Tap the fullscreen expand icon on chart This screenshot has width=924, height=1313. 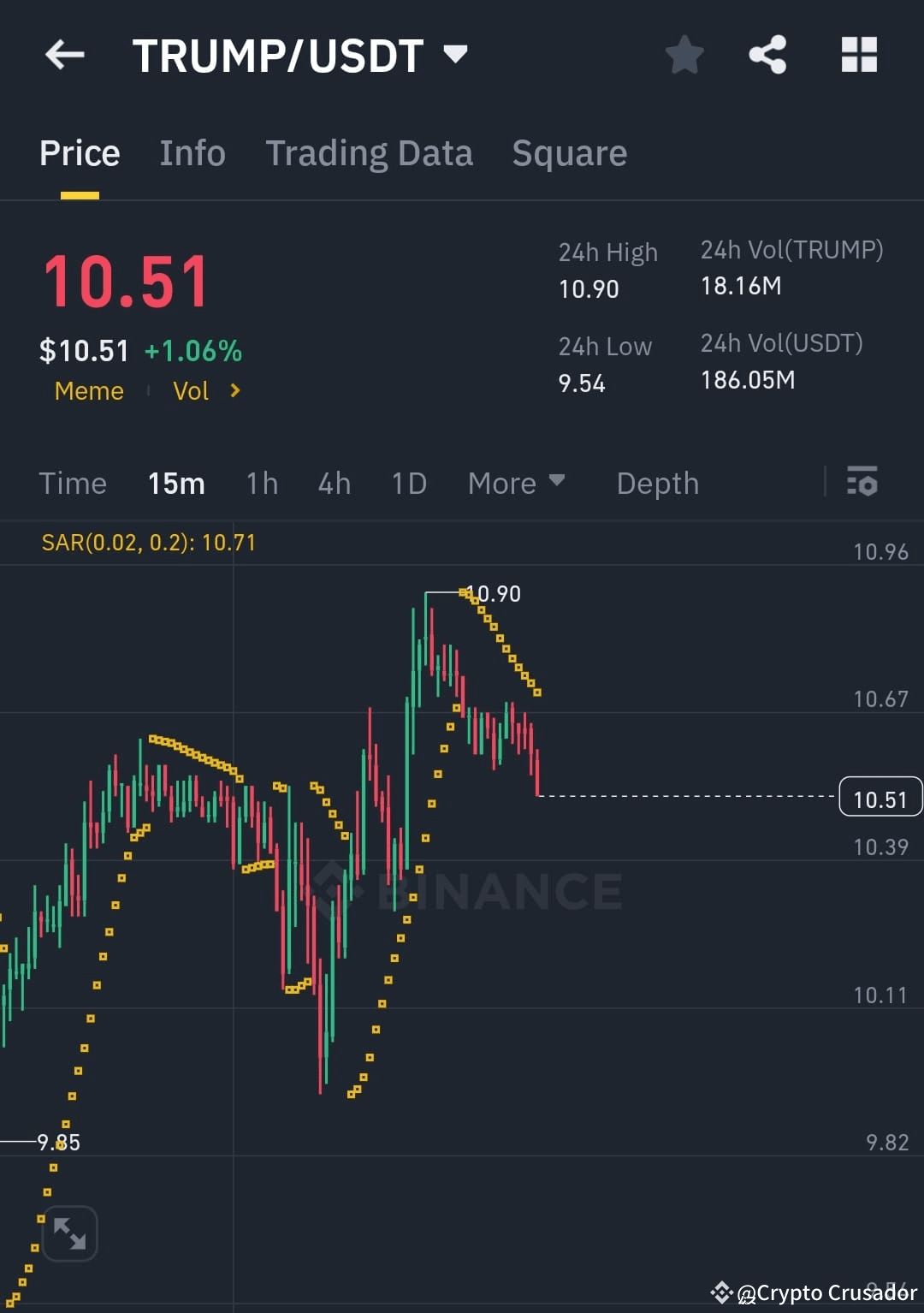[69, 1233]
